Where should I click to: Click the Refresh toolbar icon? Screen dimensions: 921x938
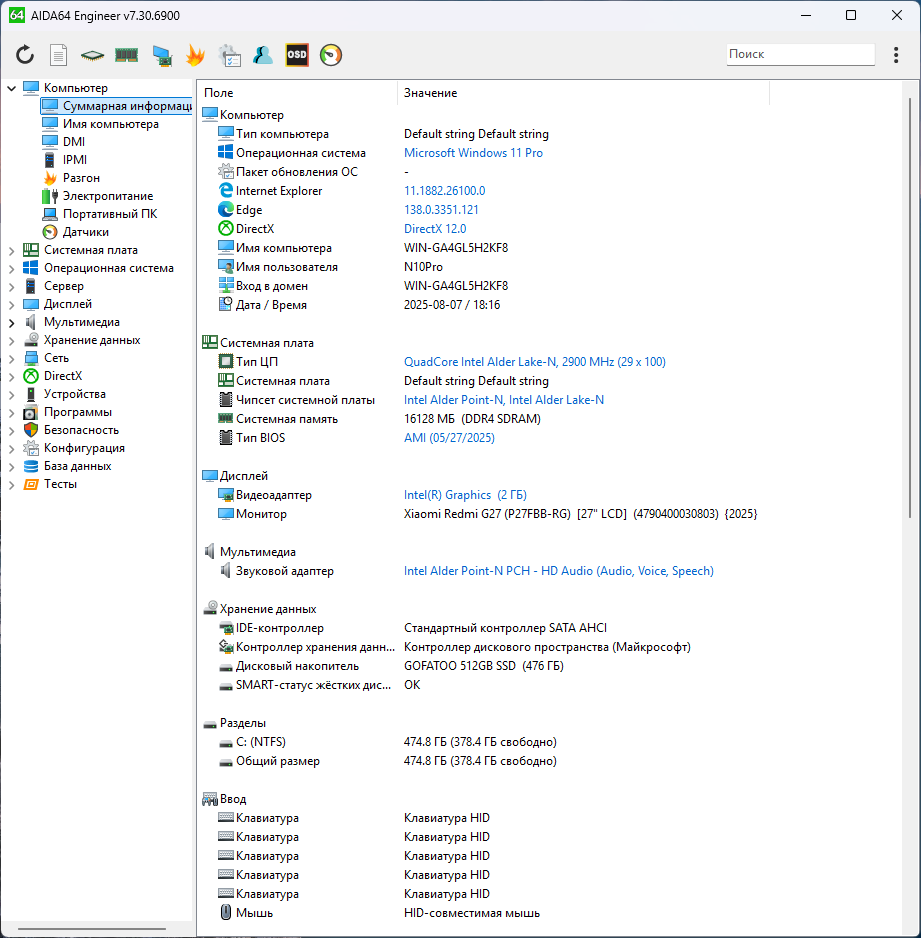click(x=25, y=55)
